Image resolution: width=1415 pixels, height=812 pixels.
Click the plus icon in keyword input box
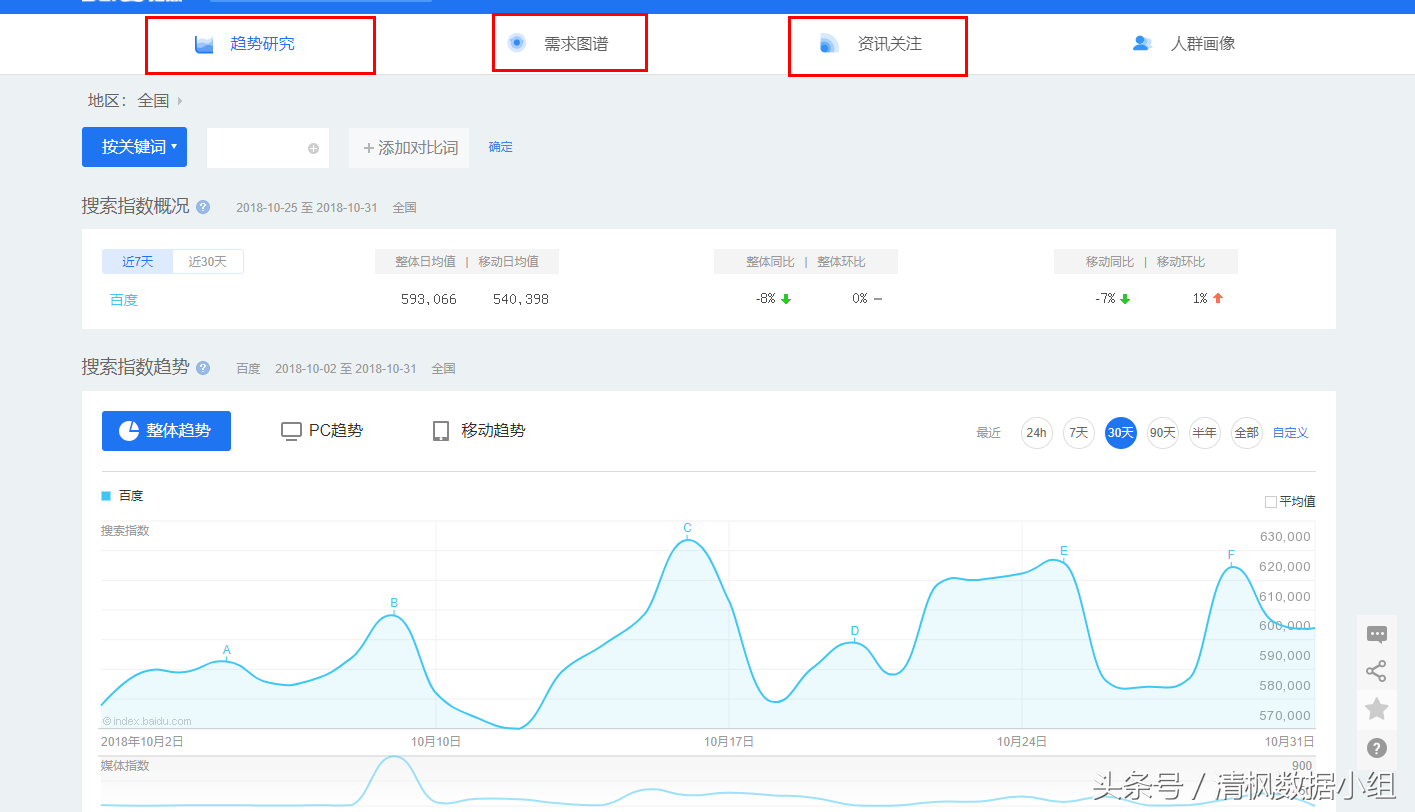pos(313,148)
